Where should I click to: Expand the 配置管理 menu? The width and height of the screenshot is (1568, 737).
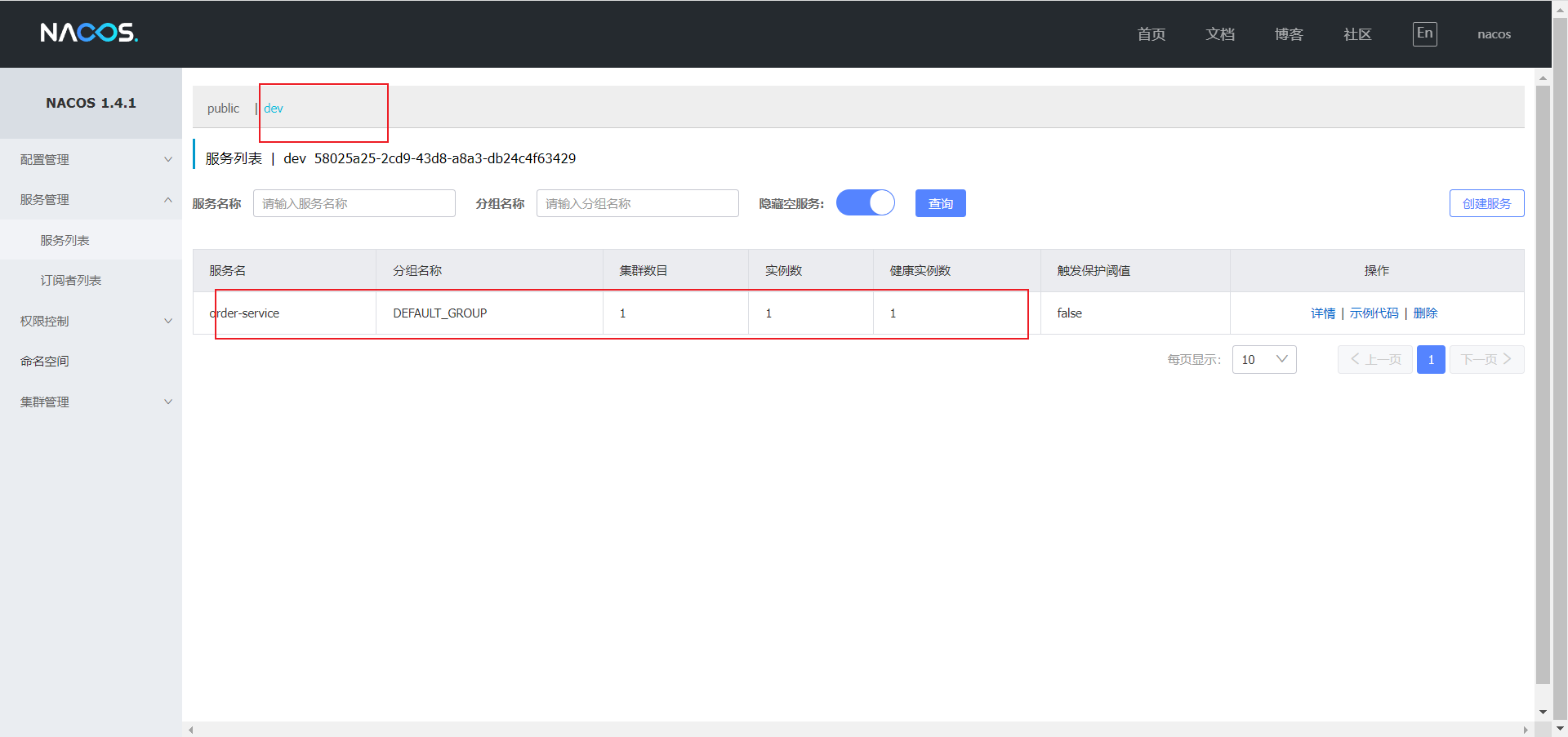coord(91,159)
